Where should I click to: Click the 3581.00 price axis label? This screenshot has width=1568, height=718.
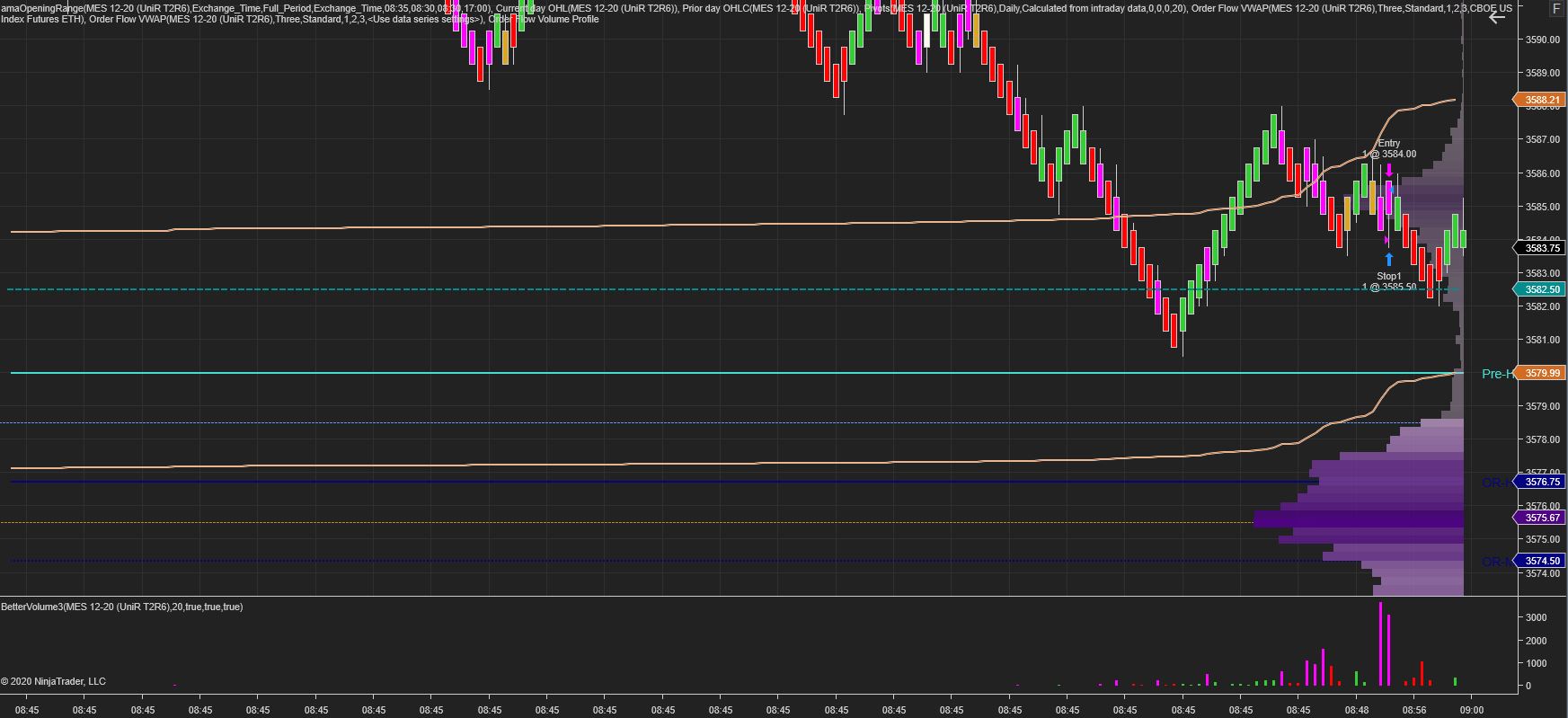1542,339
